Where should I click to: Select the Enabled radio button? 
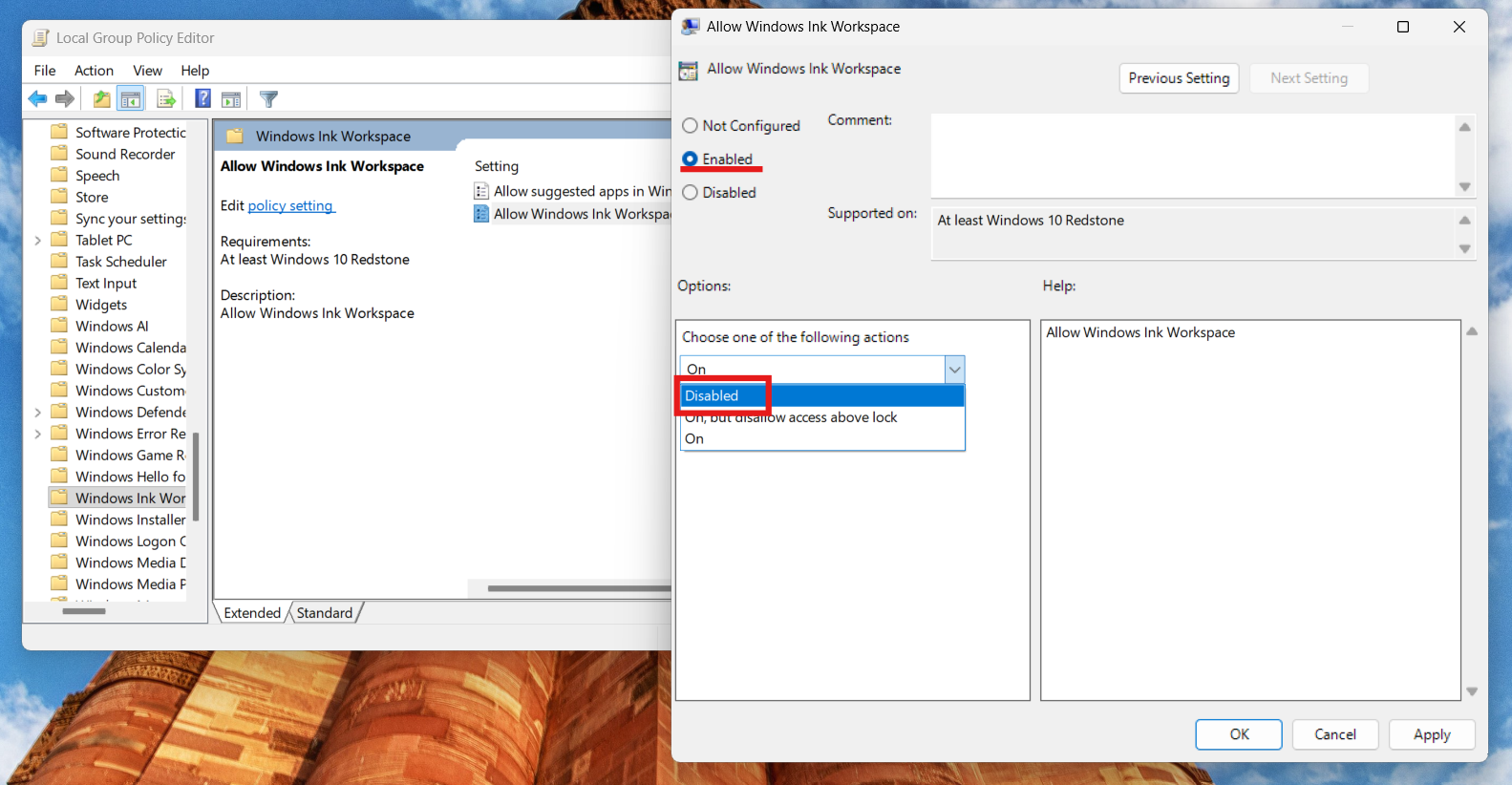[x=690, y=159]
